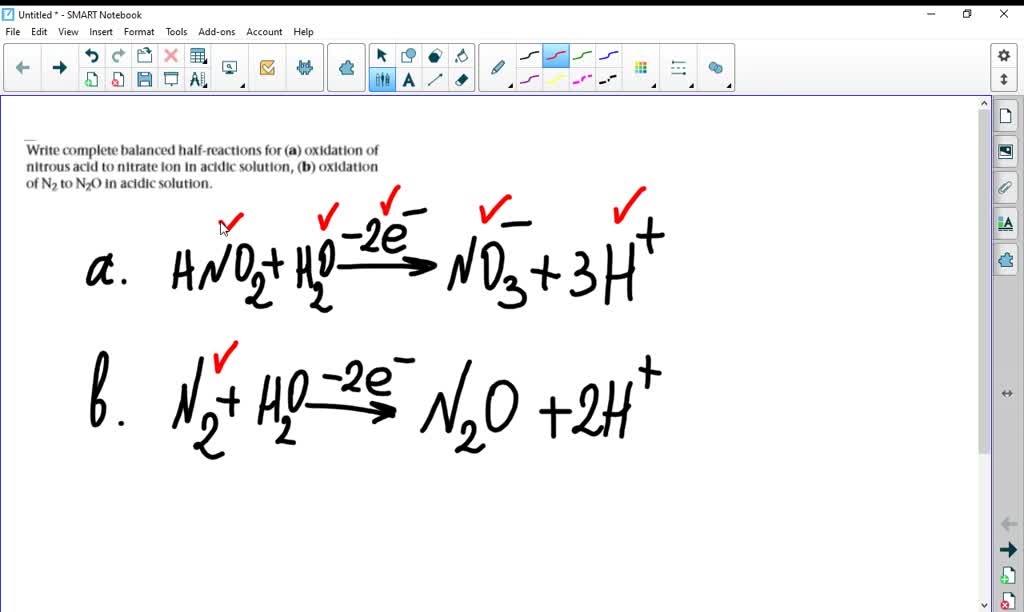This screenshot has height=612, width=1024.
Task: Click the Save document icon
Action: pyautogui.click(x=144, y=79)
